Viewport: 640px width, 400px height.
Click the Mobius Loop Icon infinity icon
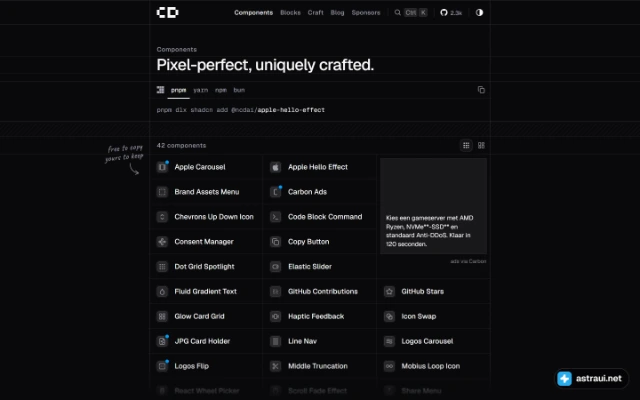(x=389, y=366)
